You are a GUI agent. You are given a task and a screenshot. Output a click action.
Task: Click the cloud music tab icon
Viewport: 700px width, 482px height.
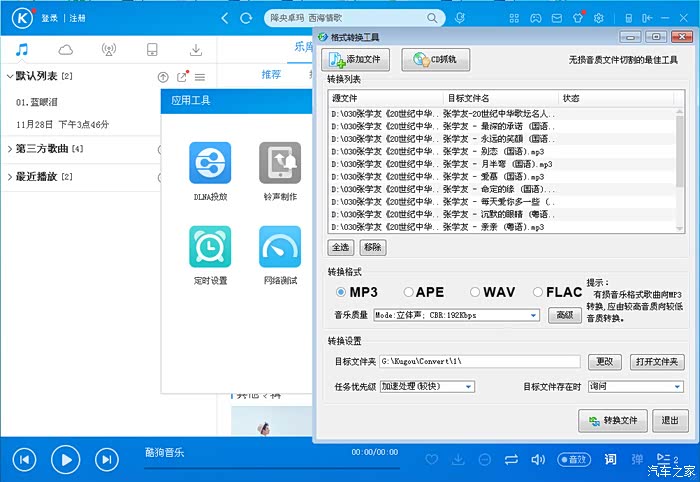pyautogui.click(x=66, y=49)
